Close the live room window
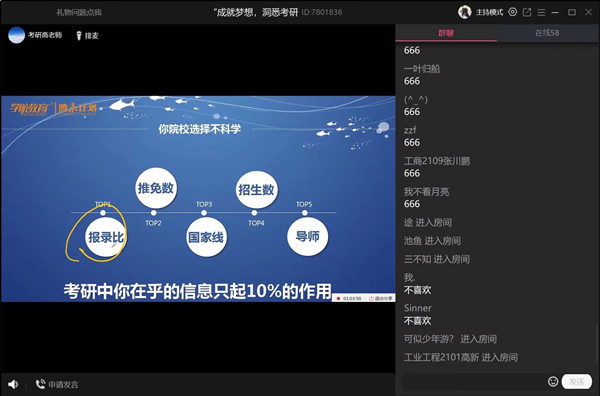This screenshot has width=600, height=396. pyautogui.click(x=589, y=13)
